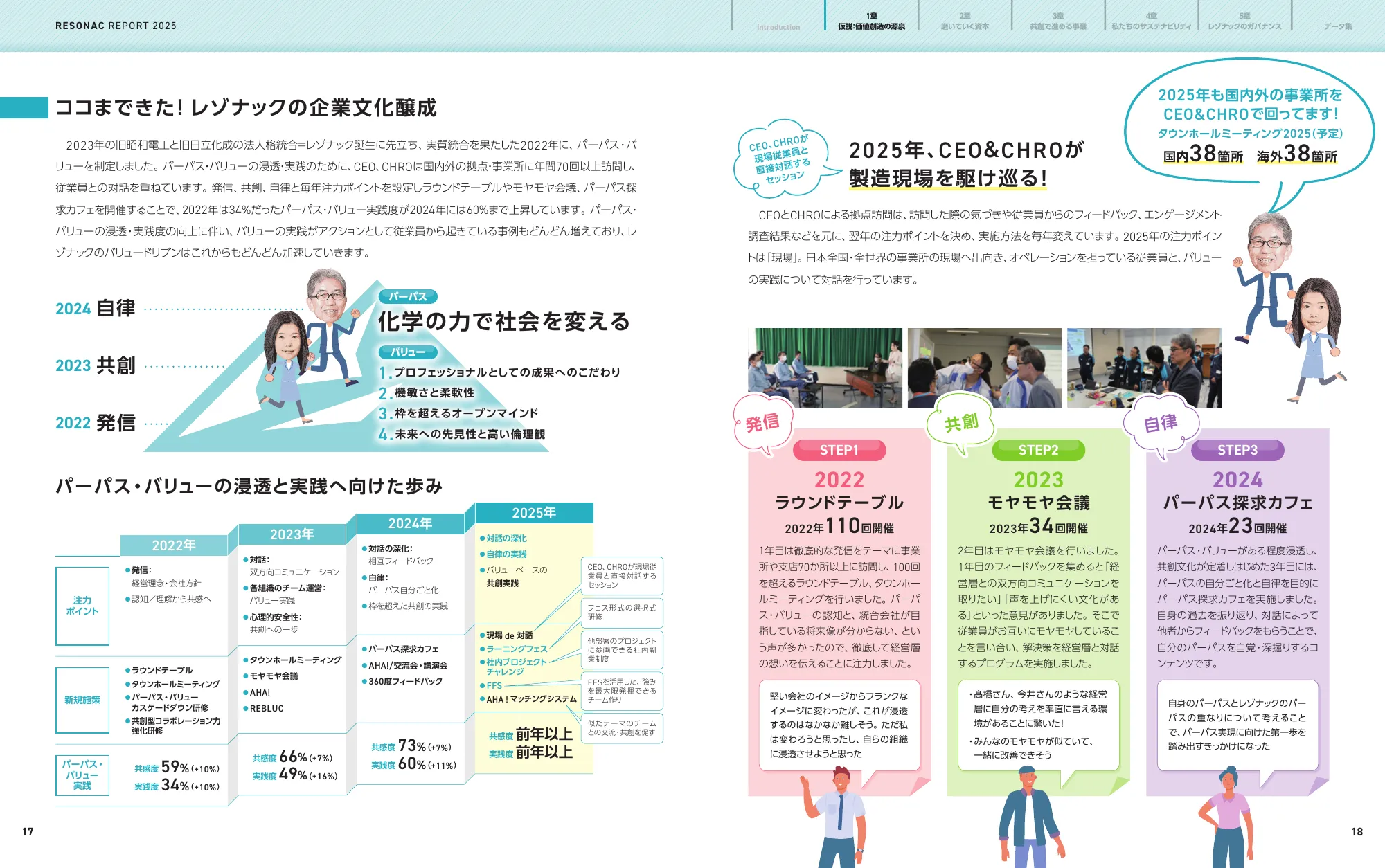Click the バリュー label badge
1385x868 pixels.
(x=408, y=352)
